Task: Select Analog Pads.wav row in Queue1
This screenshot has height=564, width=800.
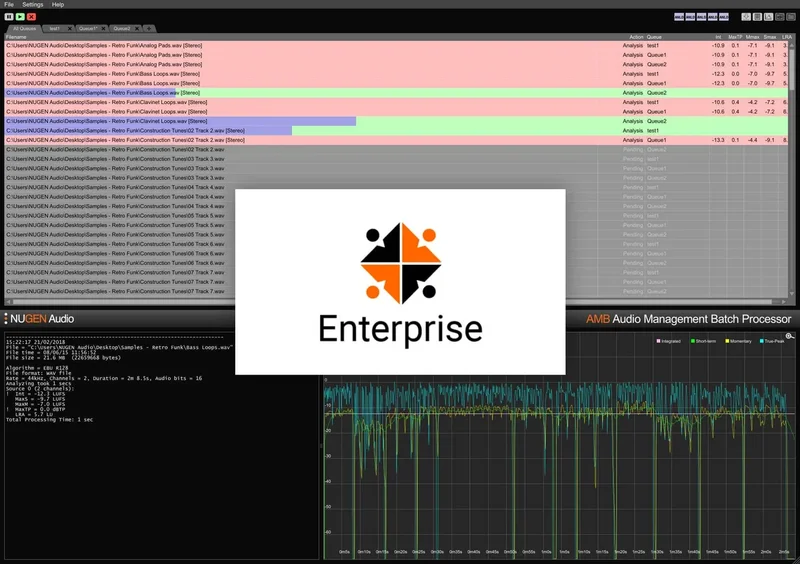Action: click(396, 55)
